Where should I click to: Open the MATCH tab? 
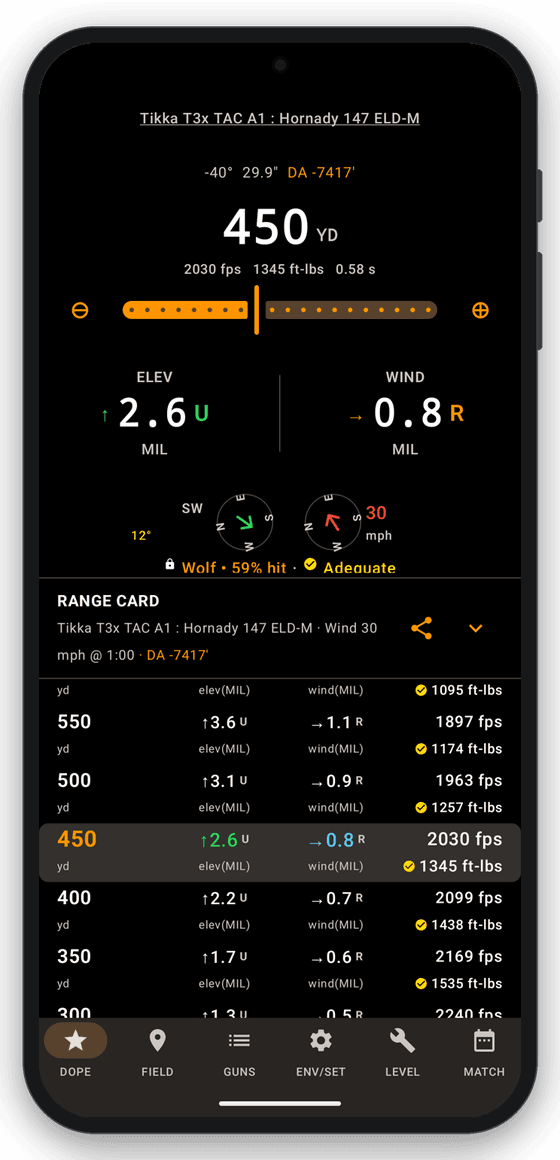pyautogui.click(x=484, y=1051)
